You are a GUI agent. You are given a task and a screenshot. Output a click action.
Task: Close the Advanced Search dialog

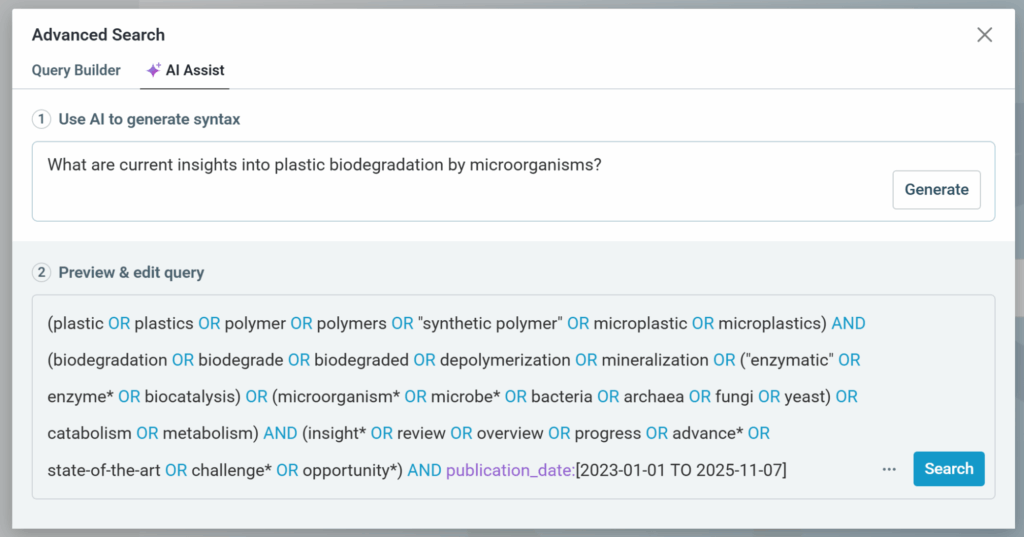[984, 35]
